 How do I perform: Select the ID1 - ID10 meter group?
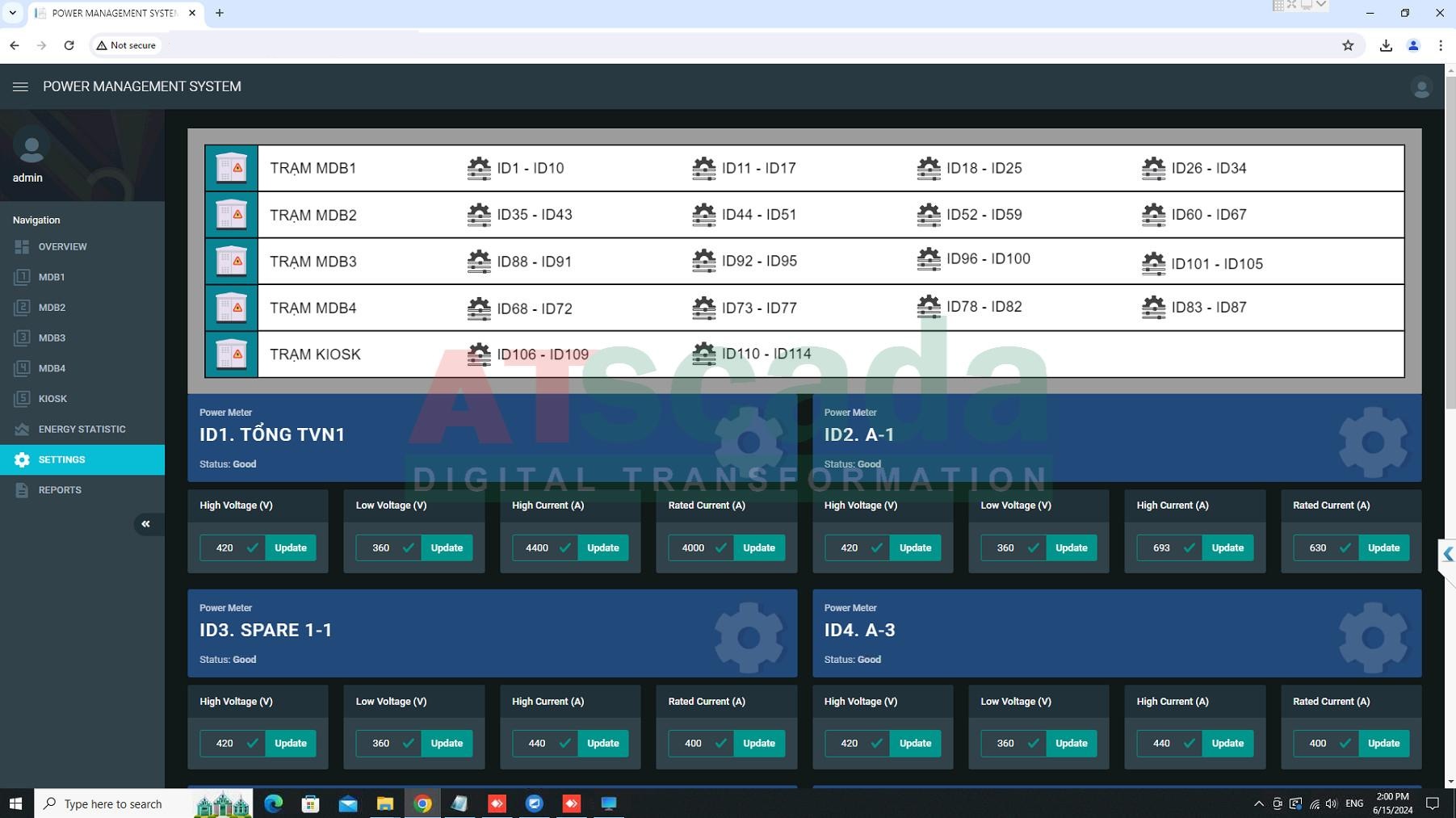[516, 168]
